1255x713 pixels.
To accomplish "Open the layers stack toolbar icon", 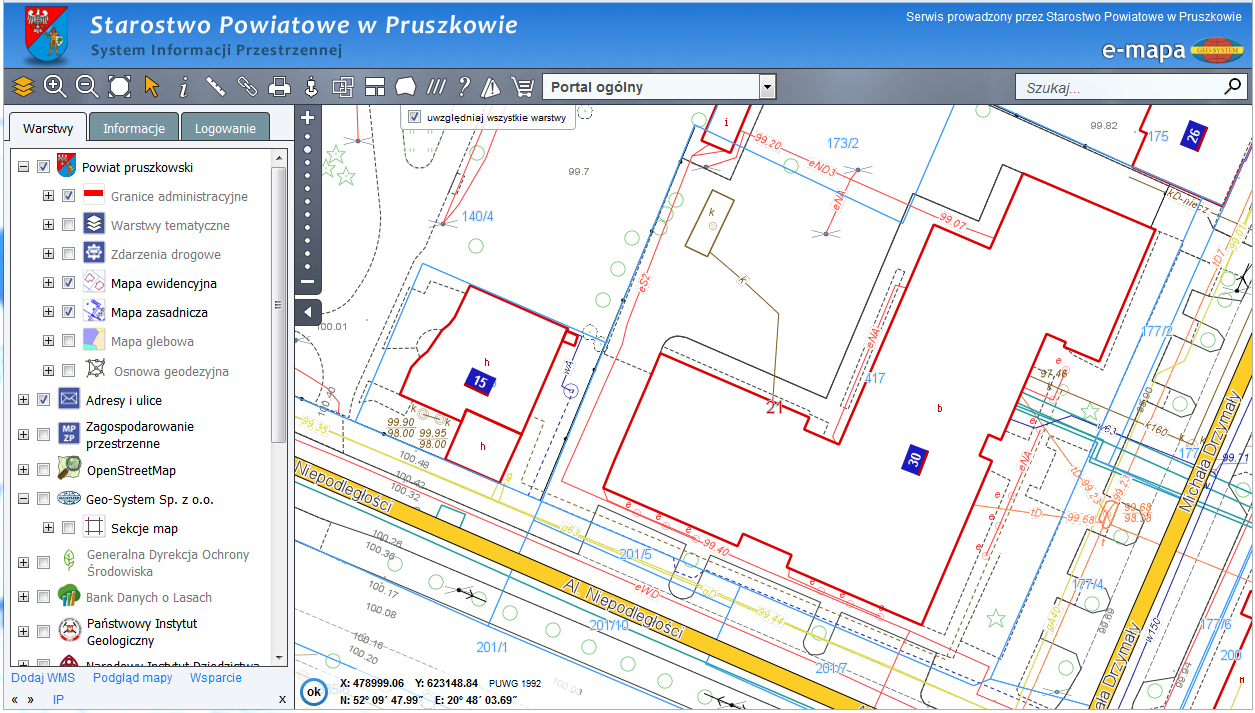I will tap(23, 87).
